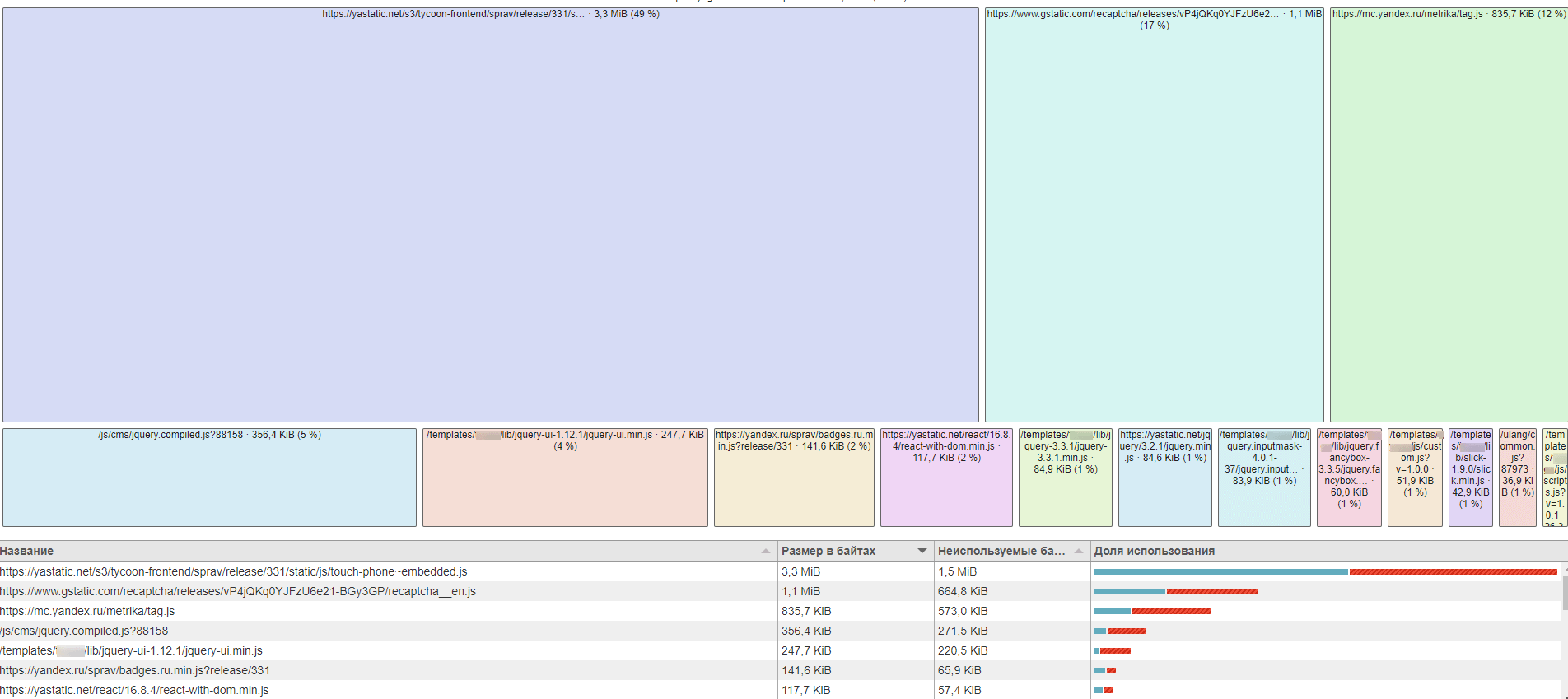1568x699 pixels.
Task: Click the table's vertical scrollbar thumb
Action: pyautogui.click(x=1563, y=593)
